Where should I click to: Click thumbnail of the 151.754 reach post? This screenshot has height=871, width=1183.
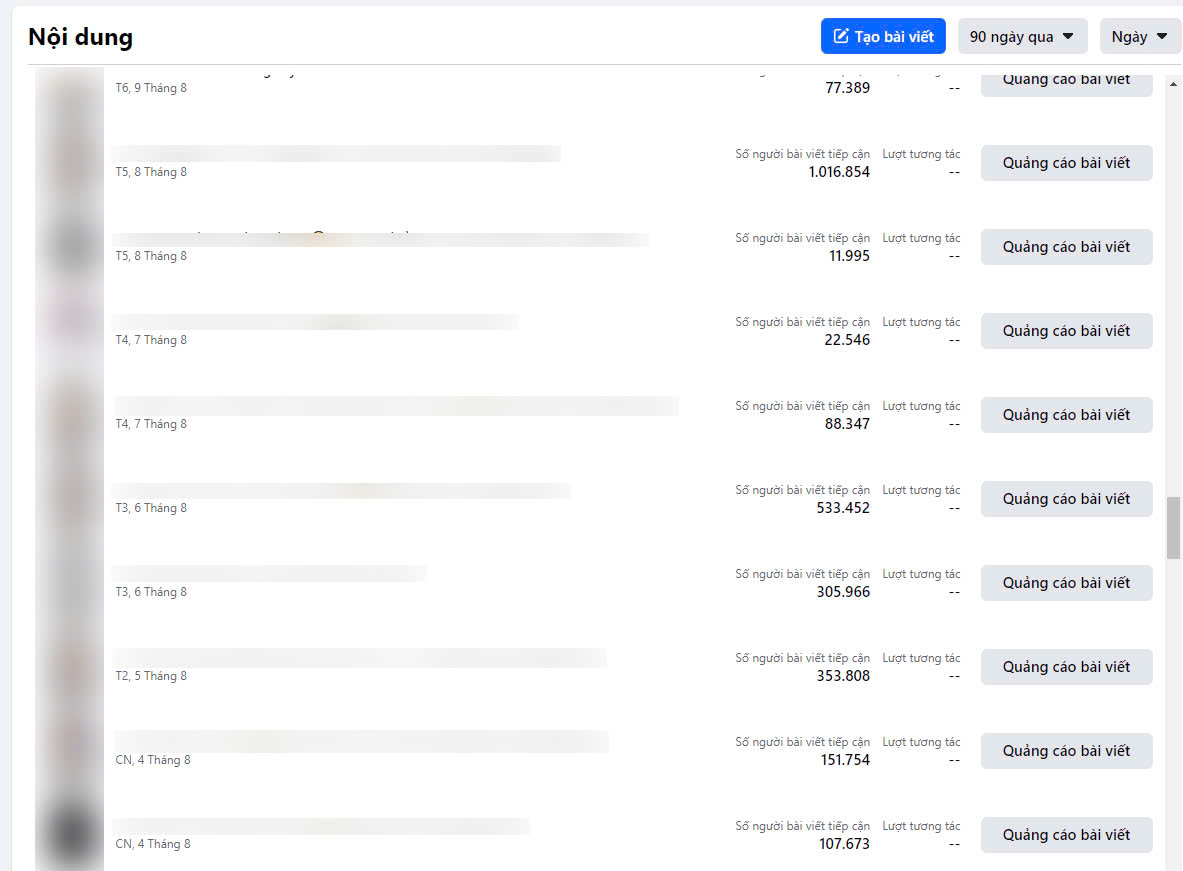(70, 750)
